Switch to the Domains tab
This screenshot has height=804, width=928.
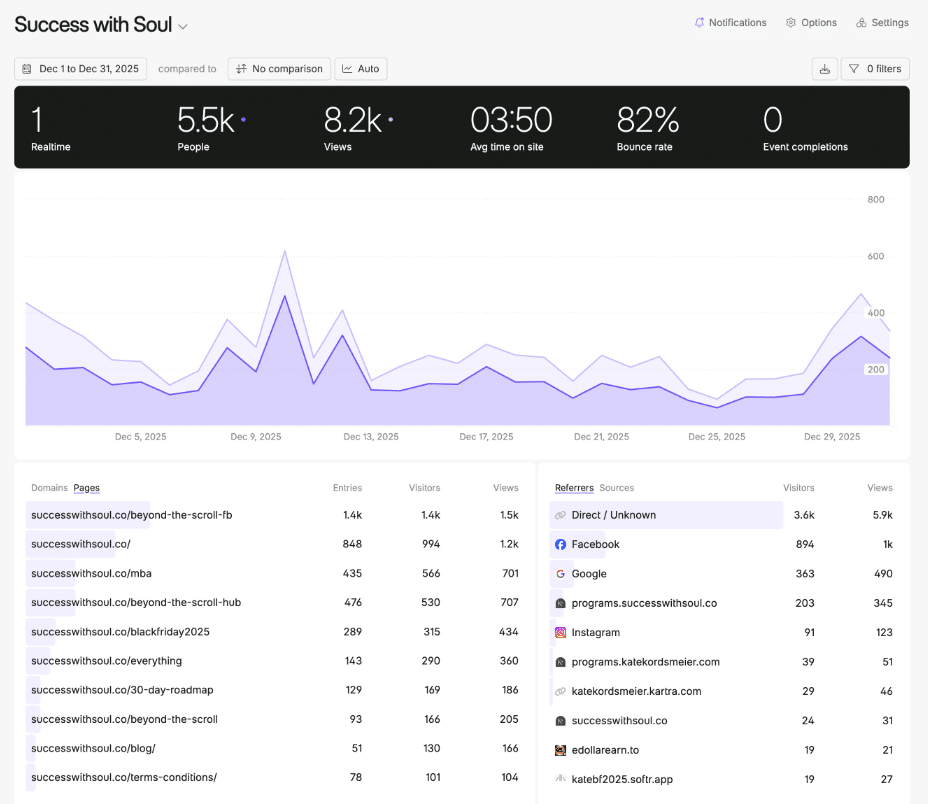click(48, 488)
